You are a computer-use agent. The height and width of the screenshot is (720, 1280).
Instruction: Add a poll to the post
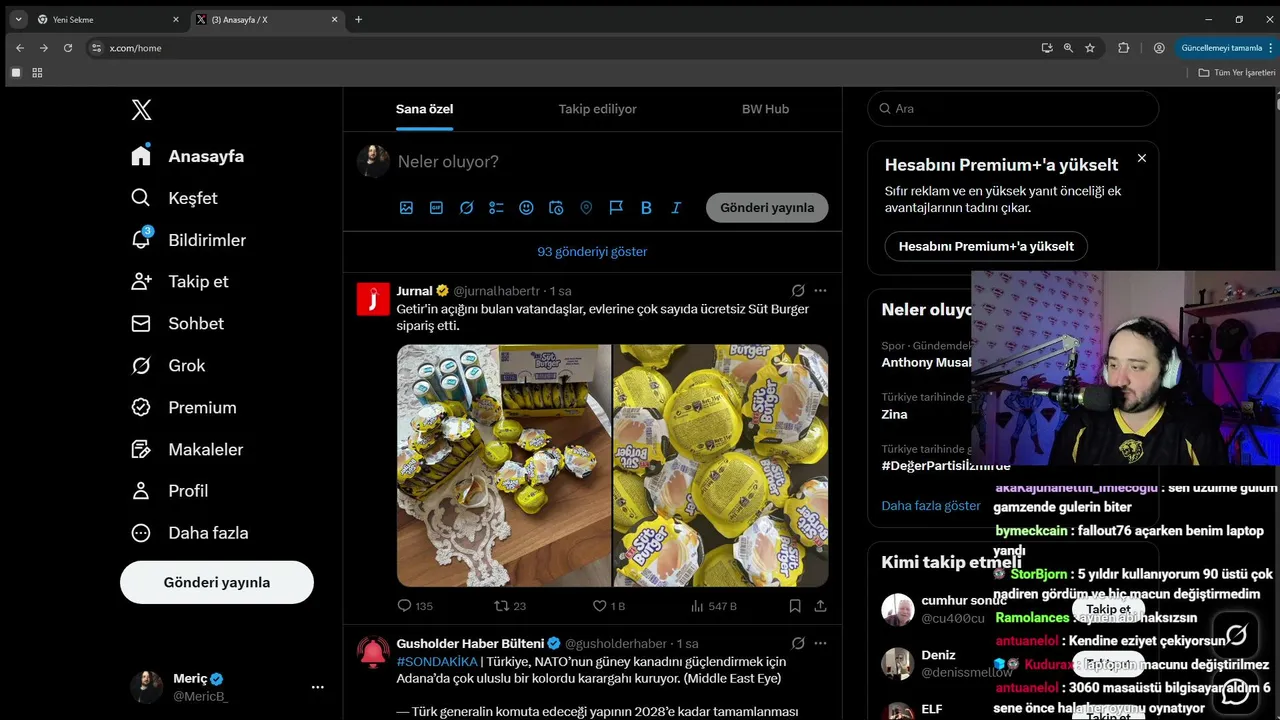496,208
